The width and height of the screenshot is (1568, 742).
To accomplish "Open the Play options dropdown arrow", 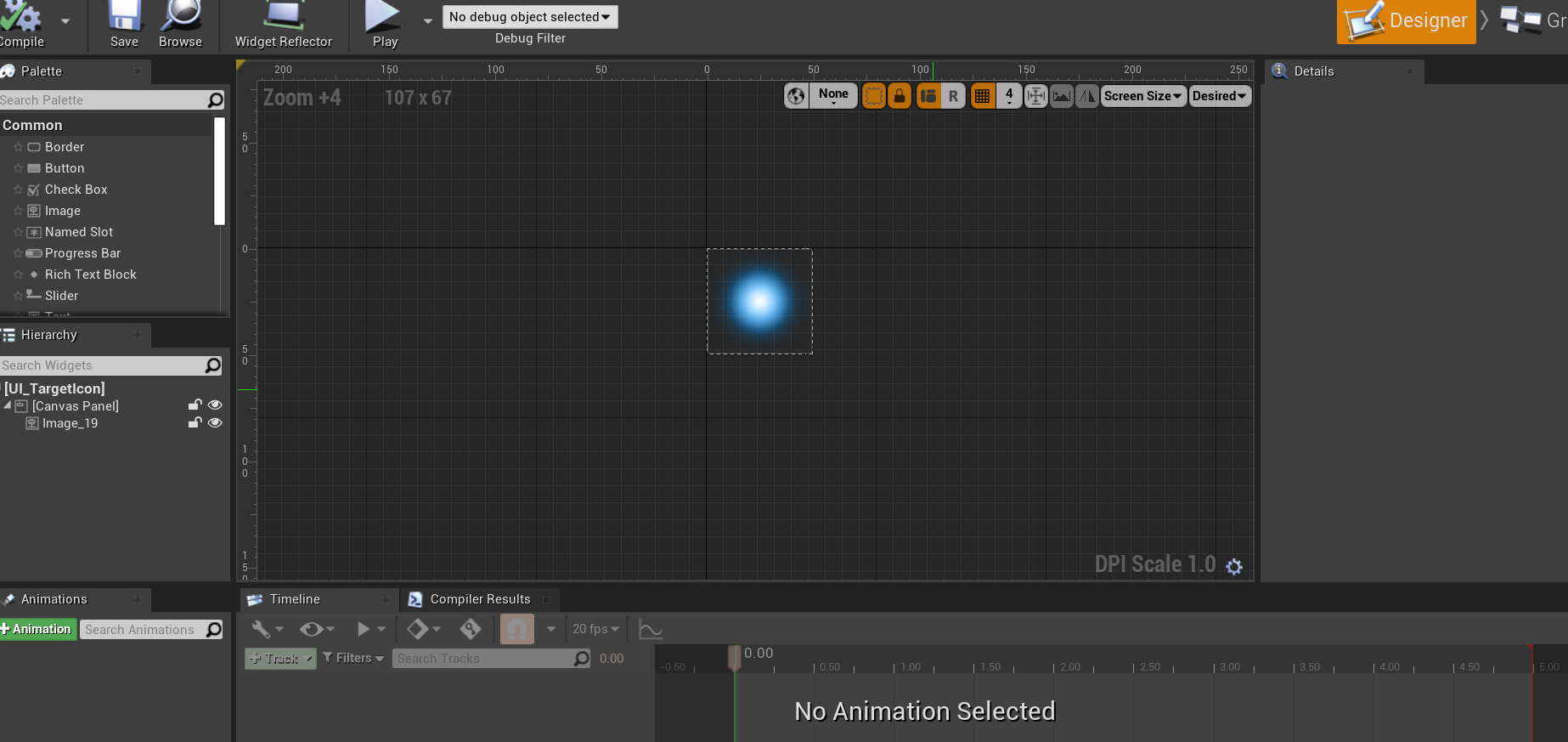I will pyautogui.click(x=427, y=20).
